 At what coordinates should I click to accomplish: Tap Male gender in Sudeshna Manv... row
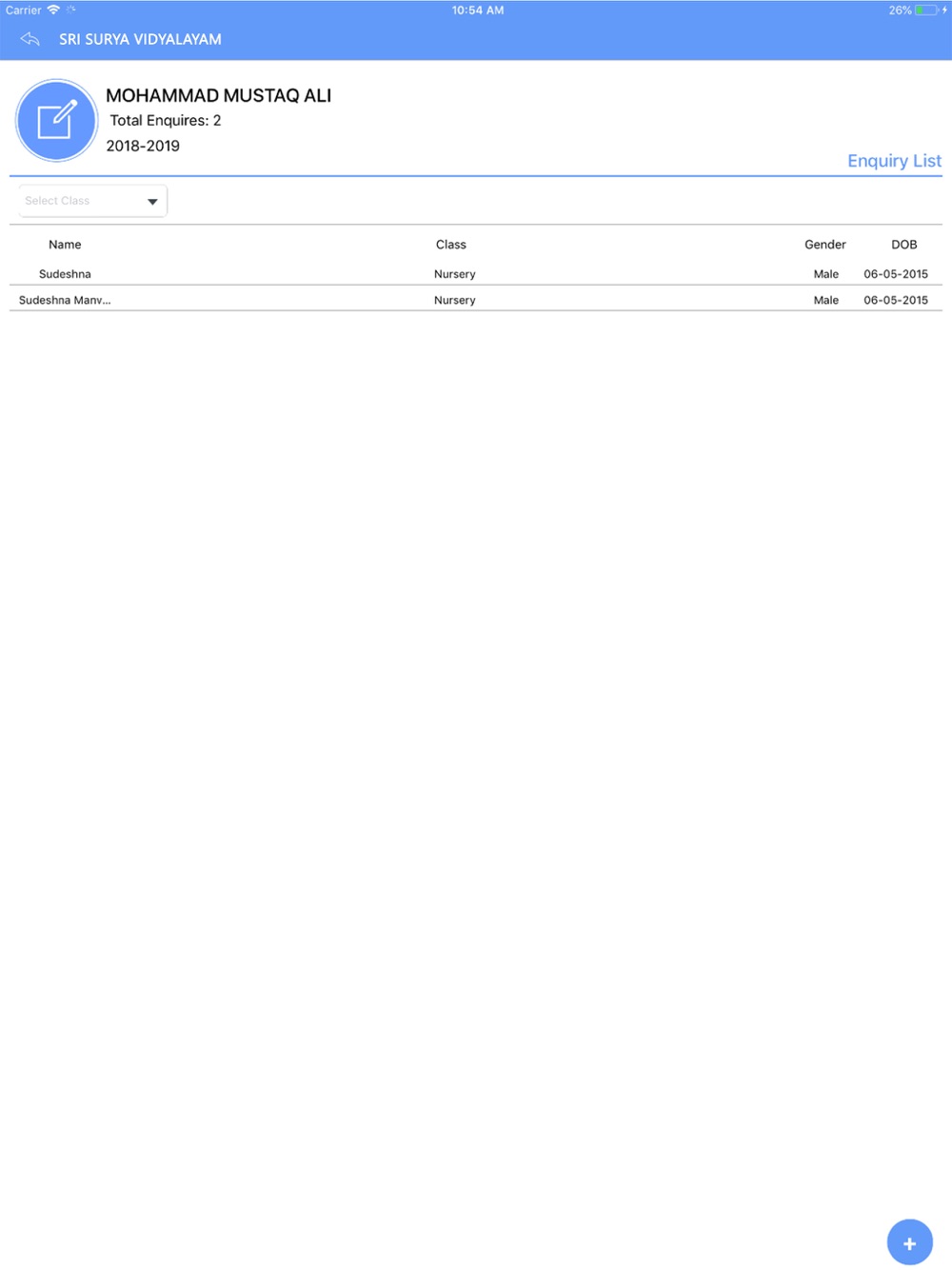(826, 300)
